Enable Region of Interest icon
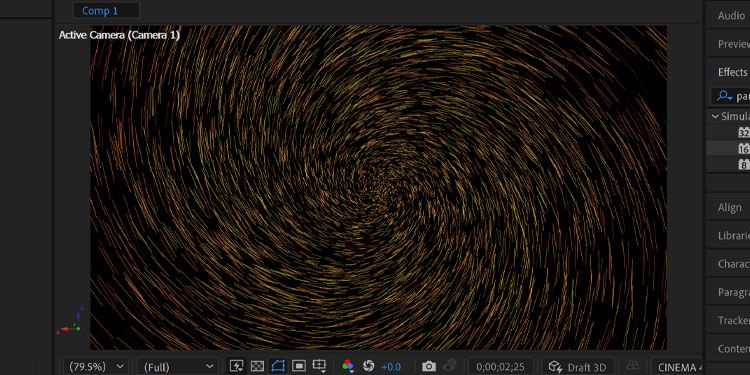The width and height of the screenshot is (750, 375). [299, 366]
